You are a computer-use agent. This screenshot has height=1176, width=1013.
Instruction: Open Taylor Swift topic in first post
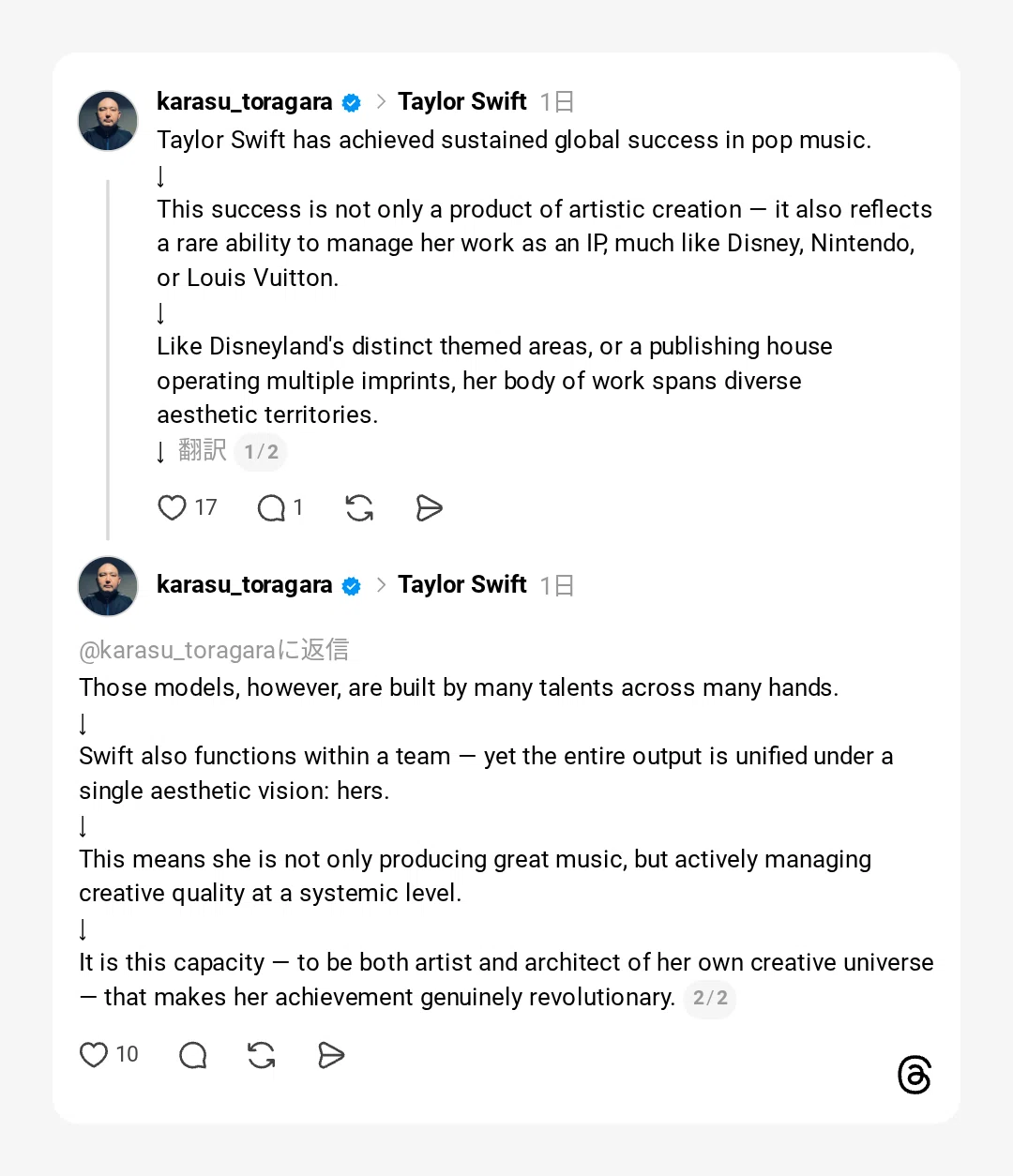[462, 101]
